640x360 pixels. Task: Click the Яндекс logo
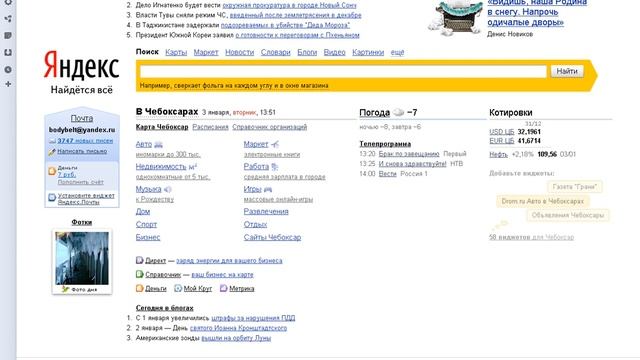pos(81,65)
